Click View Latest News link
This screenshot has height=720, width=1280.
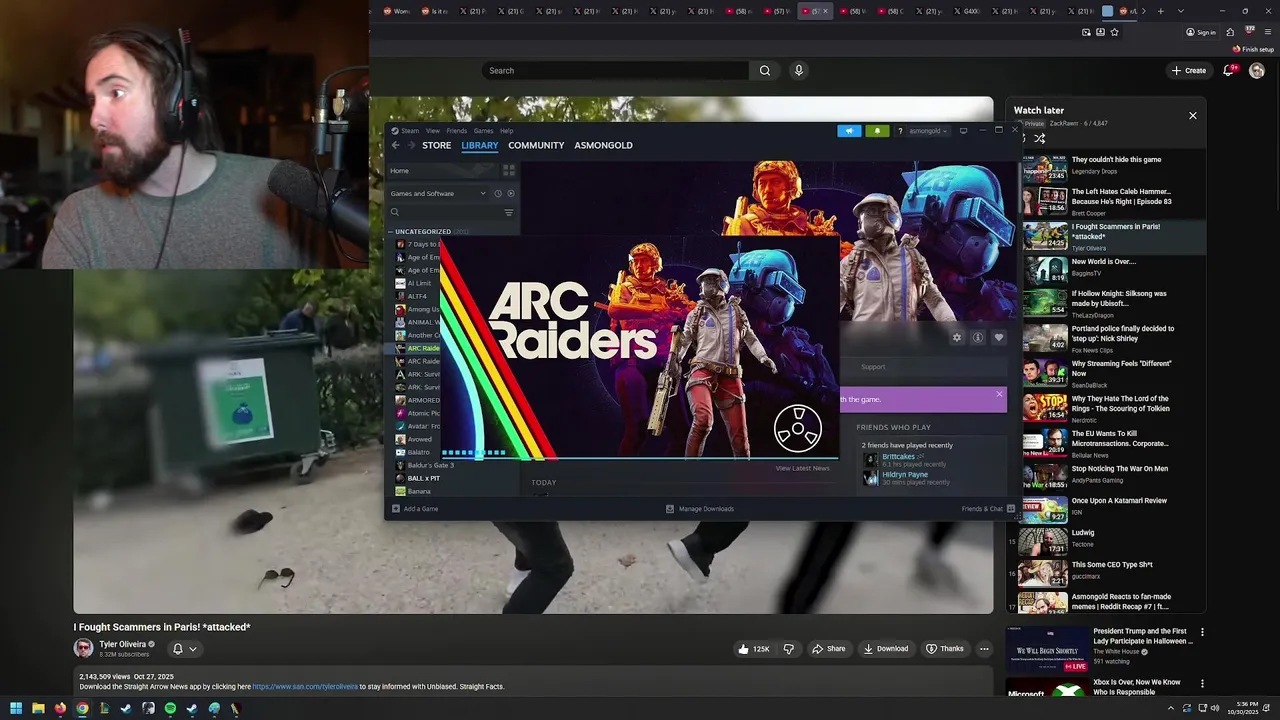[x=802, y=468]
